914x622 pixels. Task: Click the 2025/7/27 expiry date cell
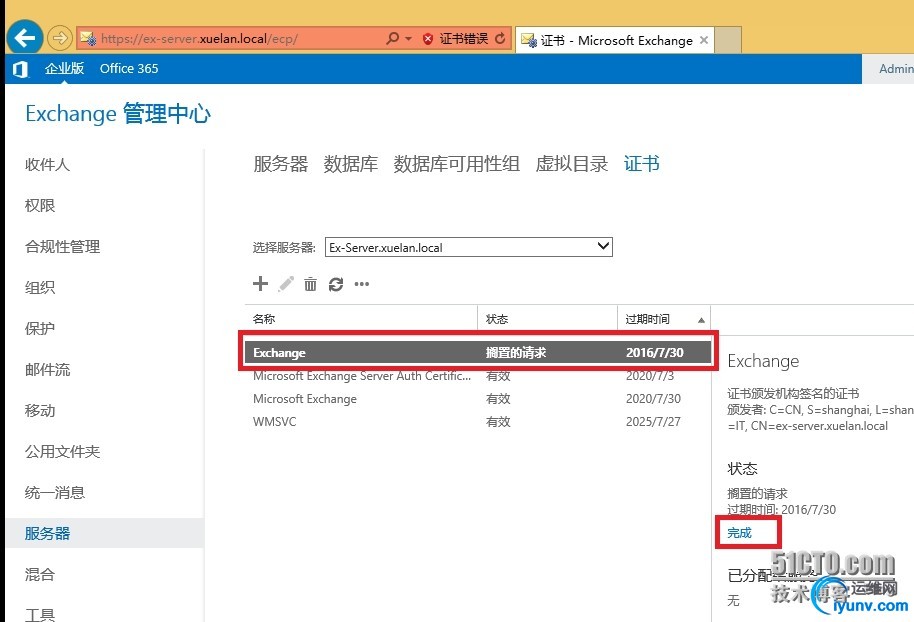click(653, 421)
